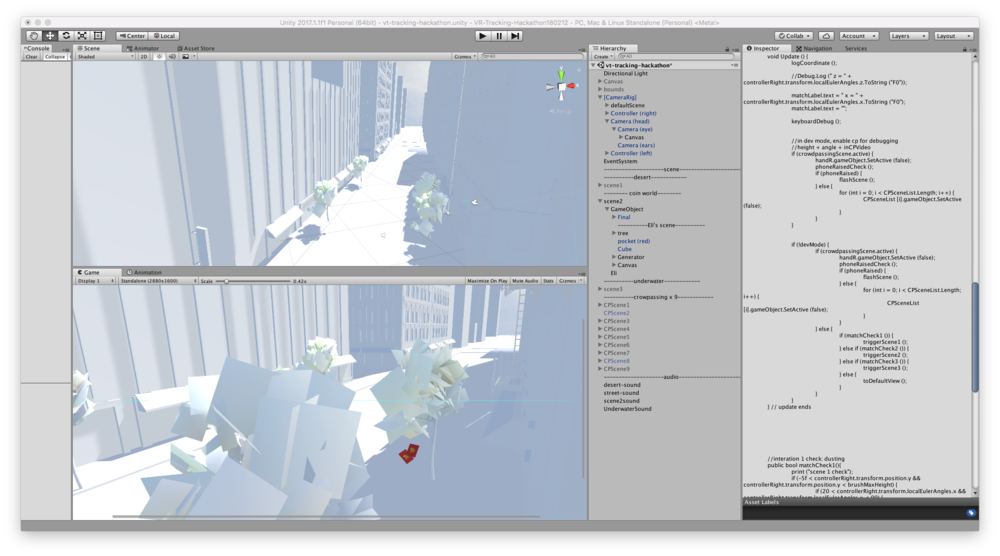Switch to the Navigation tab
Image resolution: width=1000 pixels, height=556 pixels.
[x=816, y=47]
